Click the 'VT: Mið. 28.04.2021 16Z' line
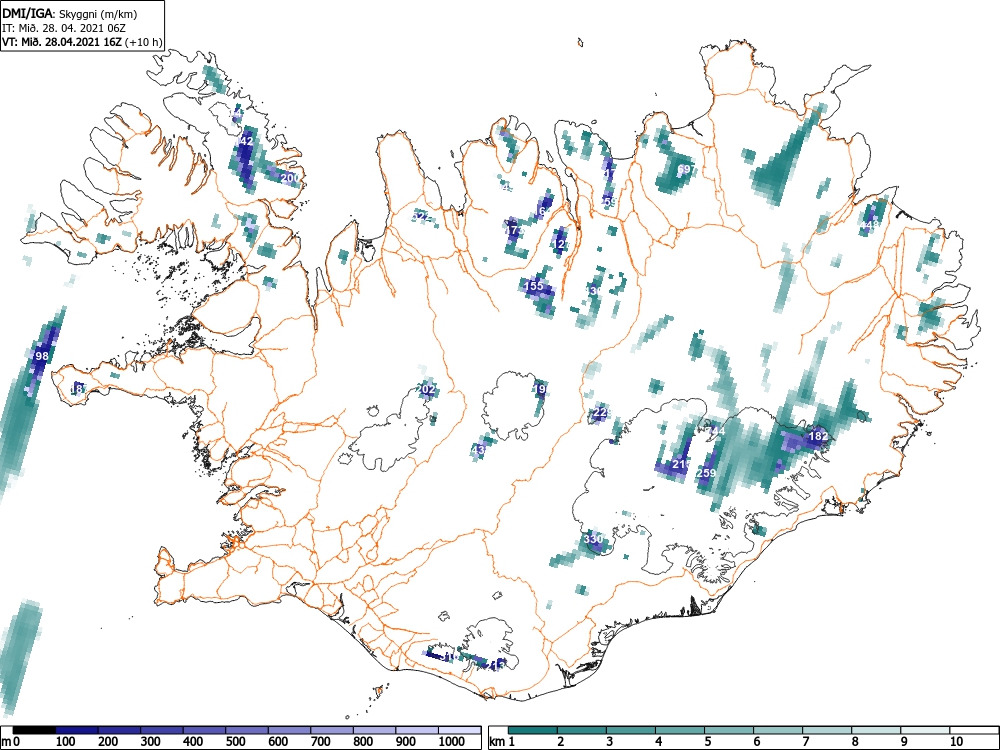Image resolution: width=1000 pixels, height=750 pixels. pyautogui.click(x=63, y=42)
